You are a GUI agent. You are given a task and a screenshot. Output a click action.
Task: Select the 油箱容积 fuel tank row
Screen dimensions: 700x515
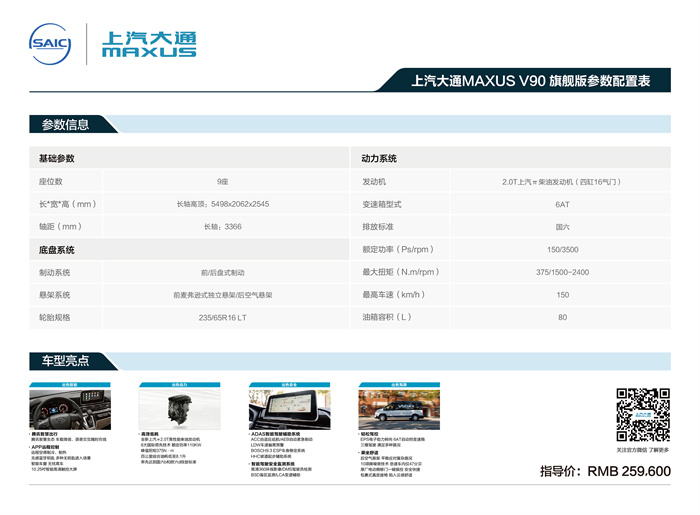[511, 318]
